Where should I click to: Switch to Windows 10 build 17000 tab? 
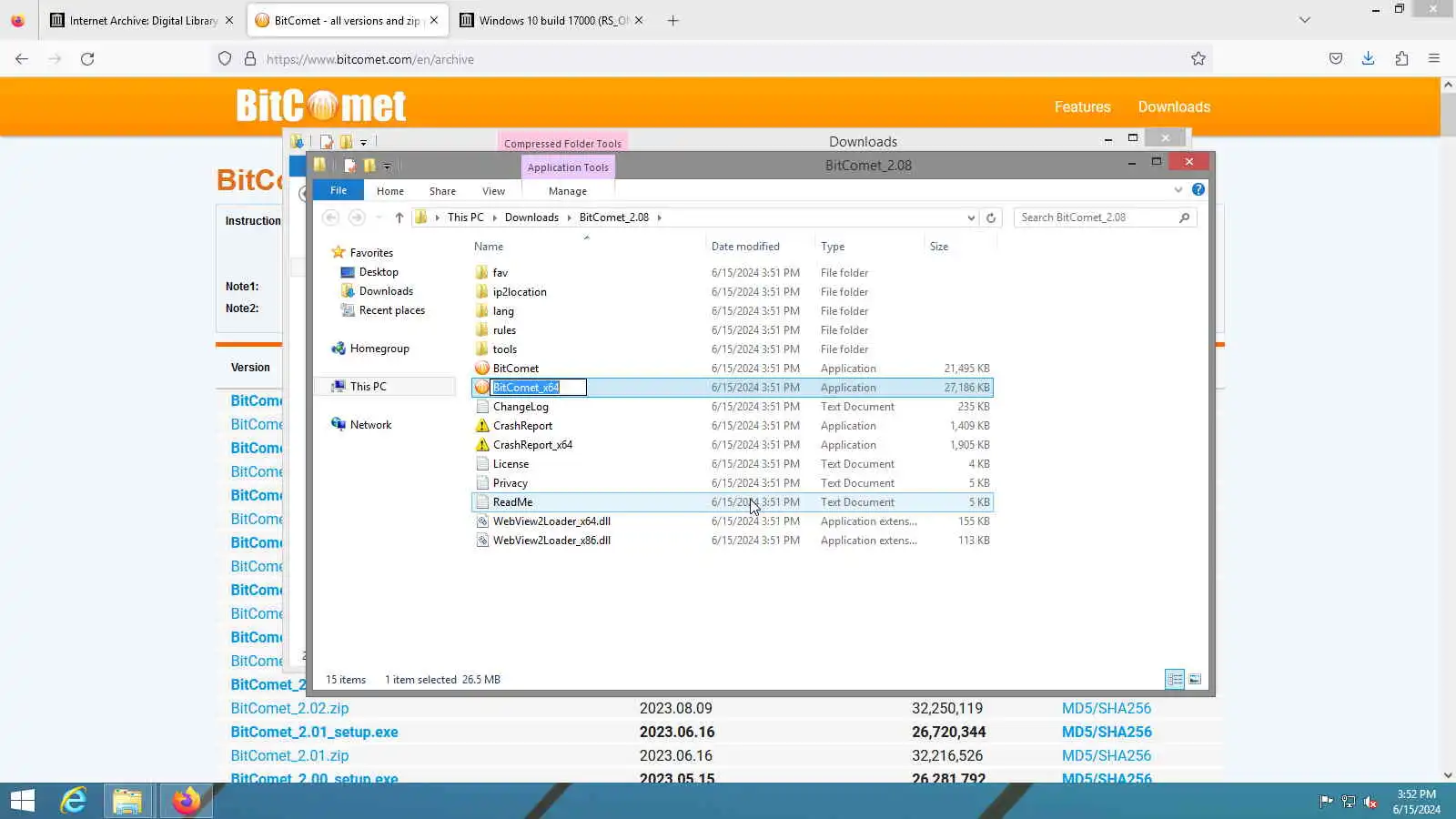[x=553, y=20]
